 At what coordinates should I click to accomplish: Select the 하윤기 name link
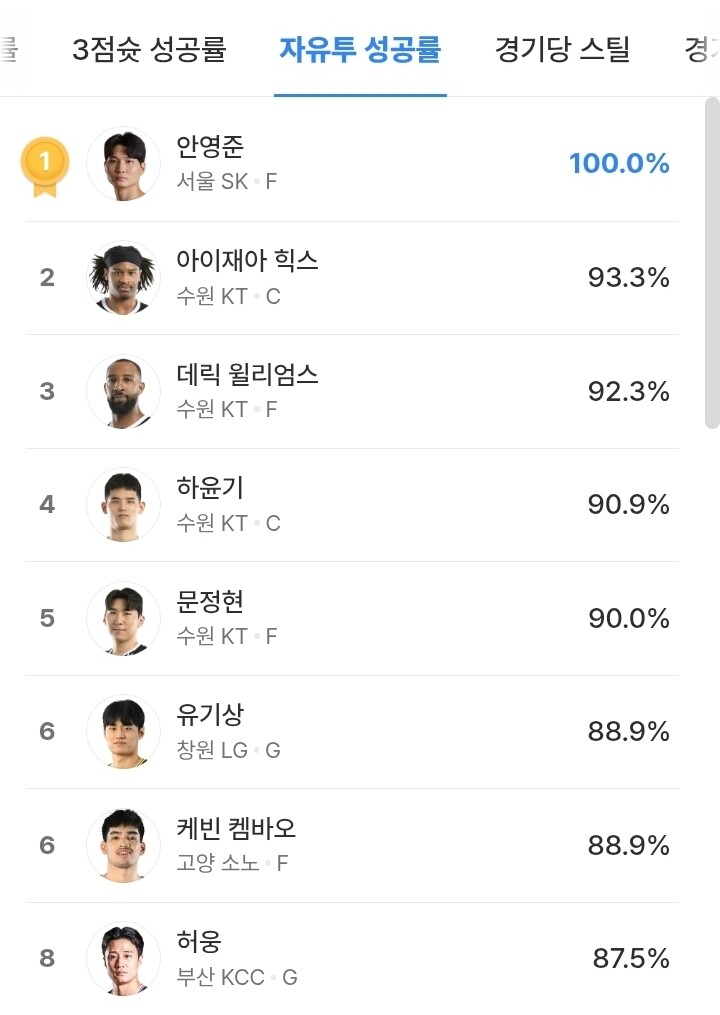coord(210,488)
